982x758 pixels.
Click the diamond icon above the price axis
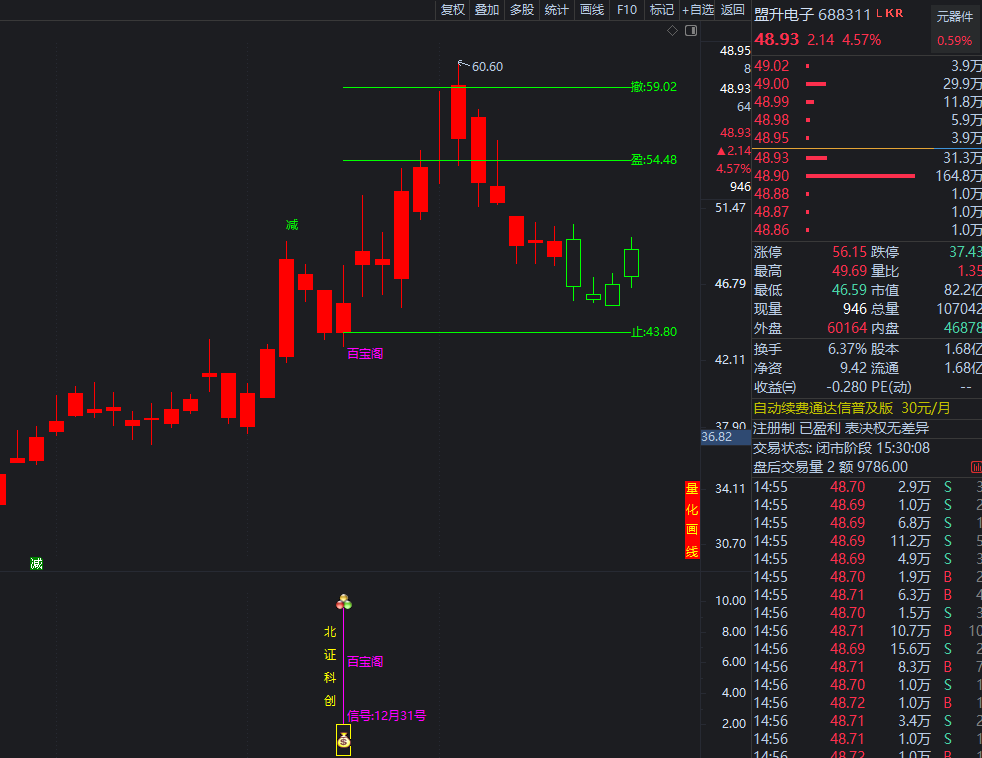tap(672, 31)
